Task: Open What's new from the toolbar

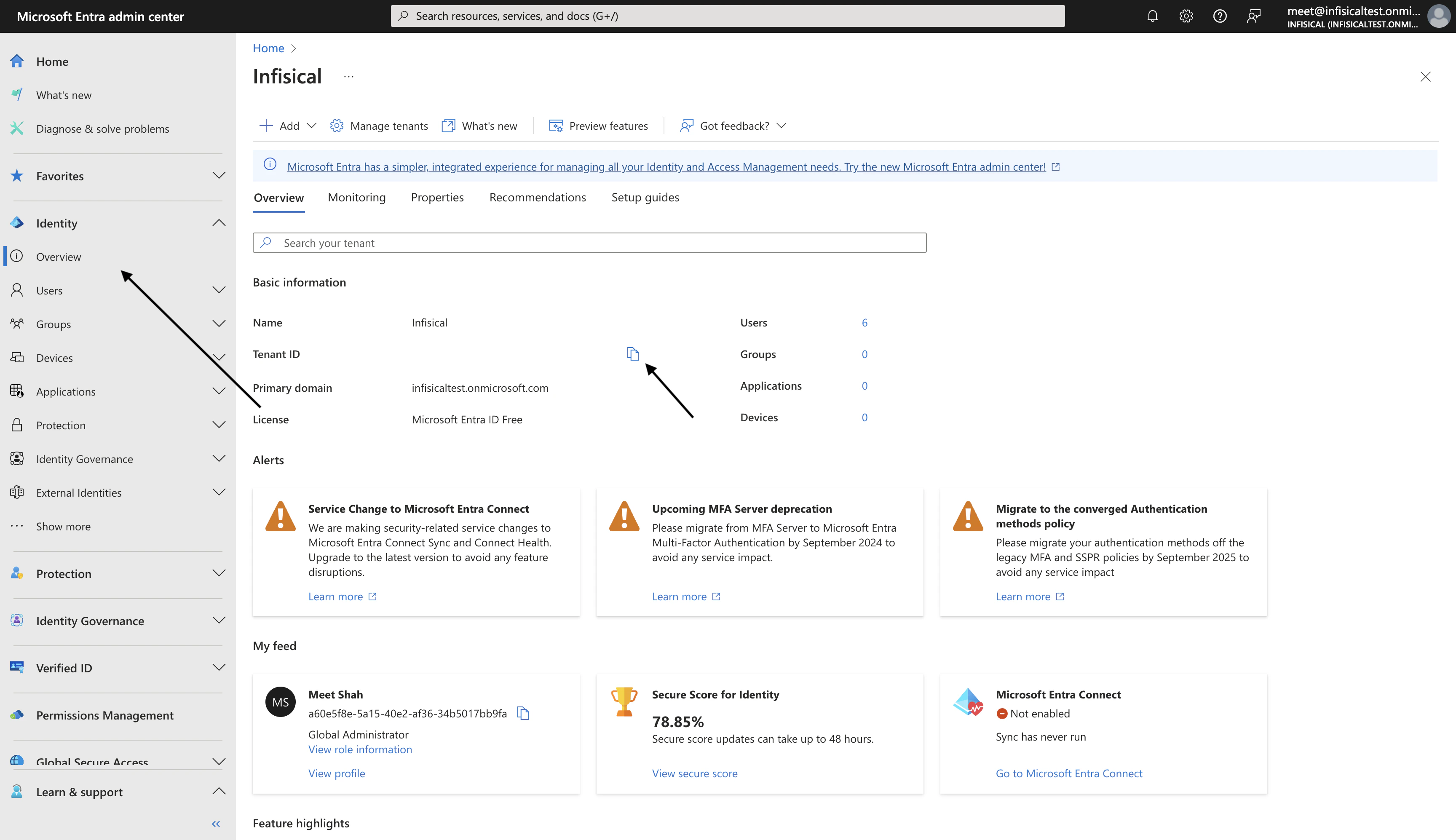Action: (479, 126)
